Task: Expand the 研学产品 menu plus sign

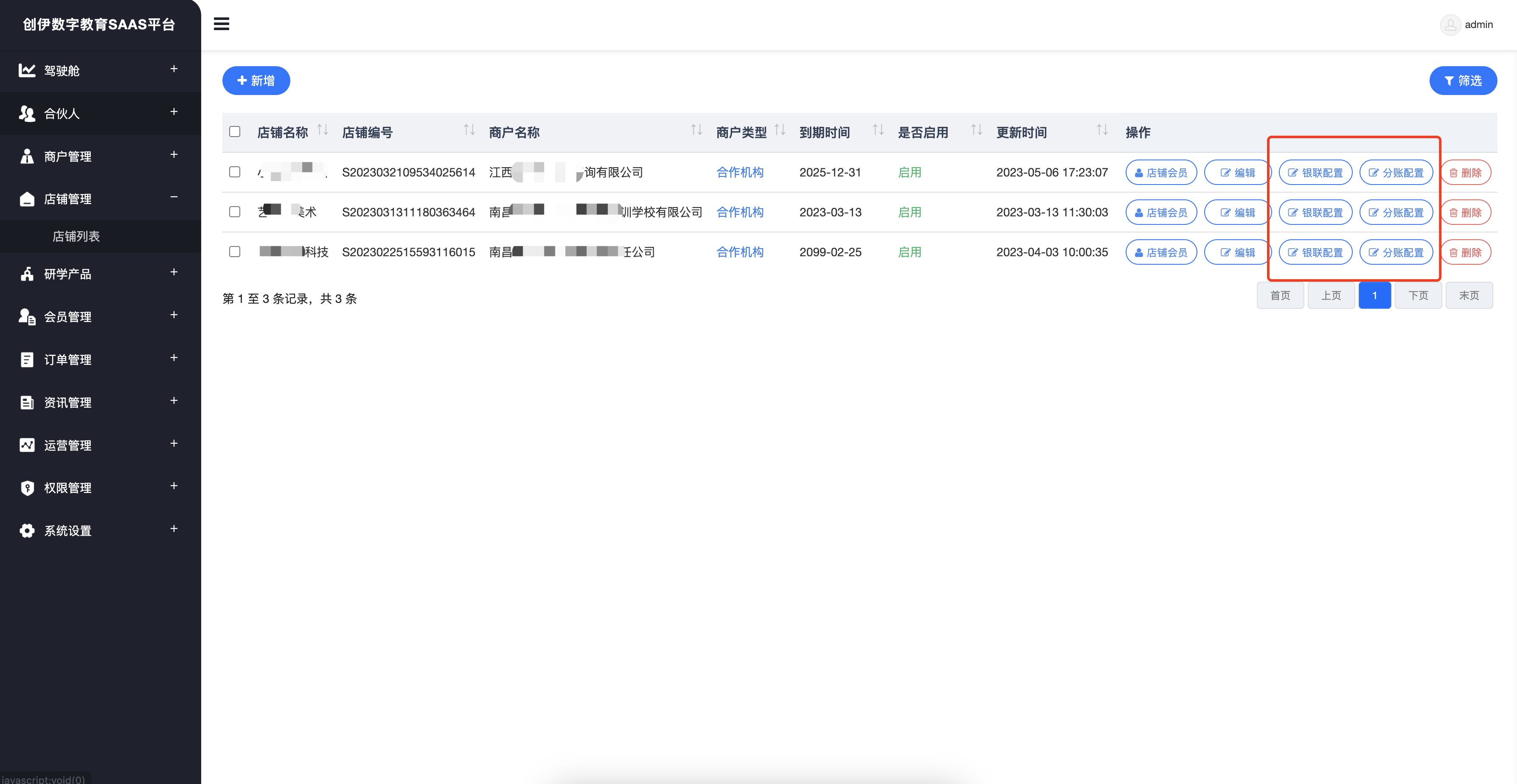Action: click(174, 272)
